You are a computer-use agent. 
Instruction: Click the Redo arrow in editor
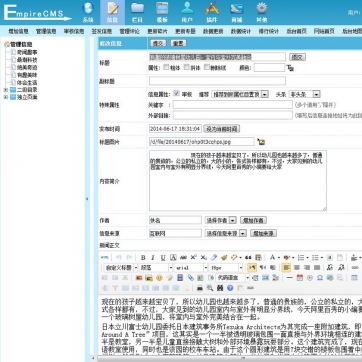coord(129,257)
